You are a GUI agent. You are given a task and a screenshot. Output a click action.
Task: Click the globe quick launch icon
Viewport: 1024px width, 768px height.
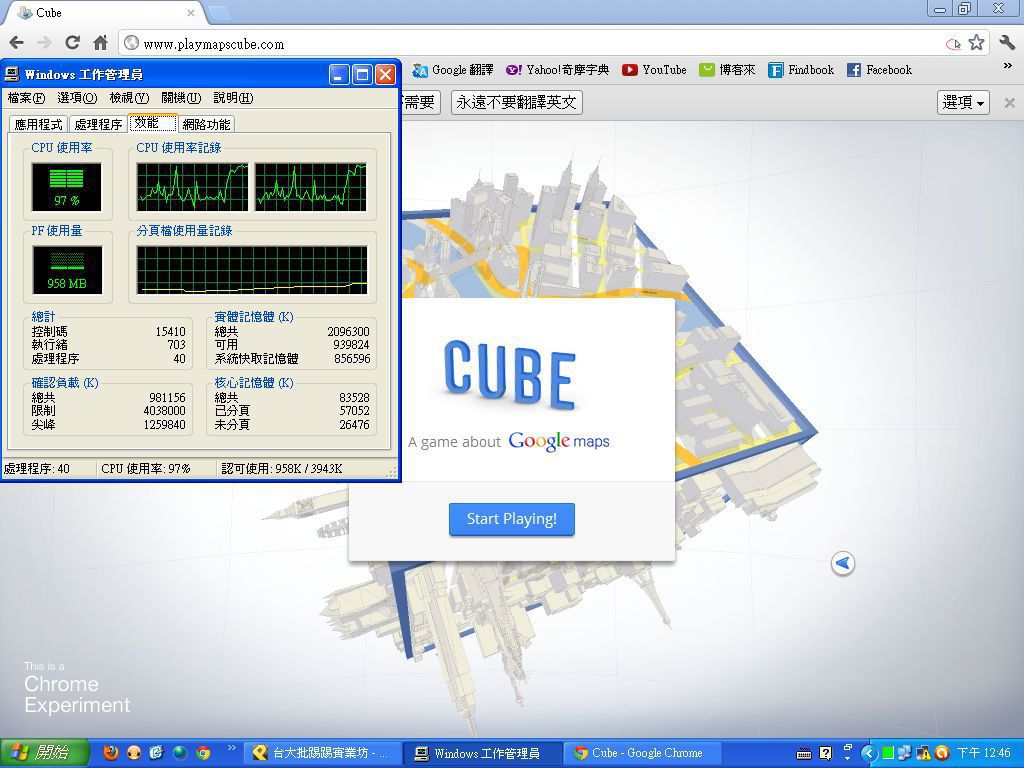[180, 753]
